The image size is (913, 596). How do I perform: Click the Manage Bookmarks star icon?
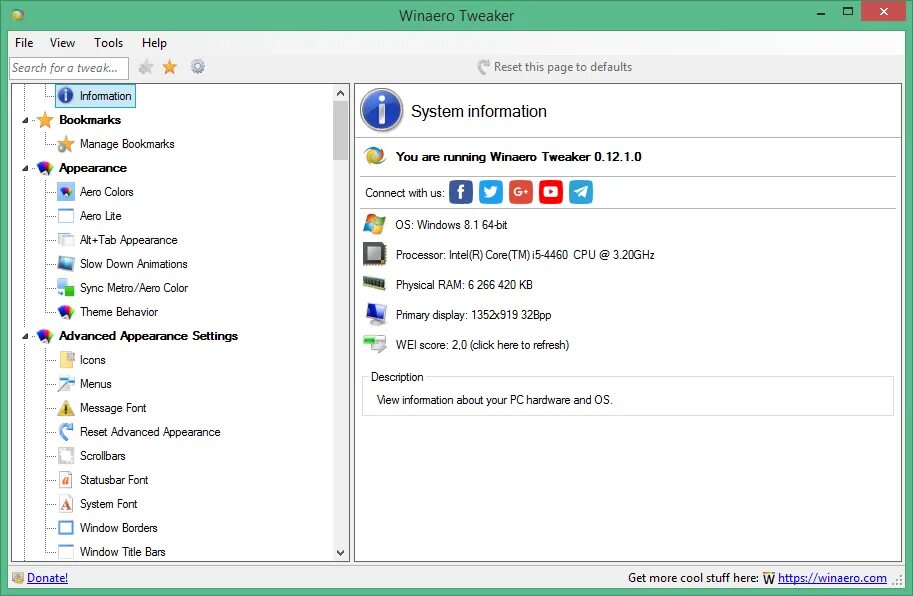click(66, 144)
